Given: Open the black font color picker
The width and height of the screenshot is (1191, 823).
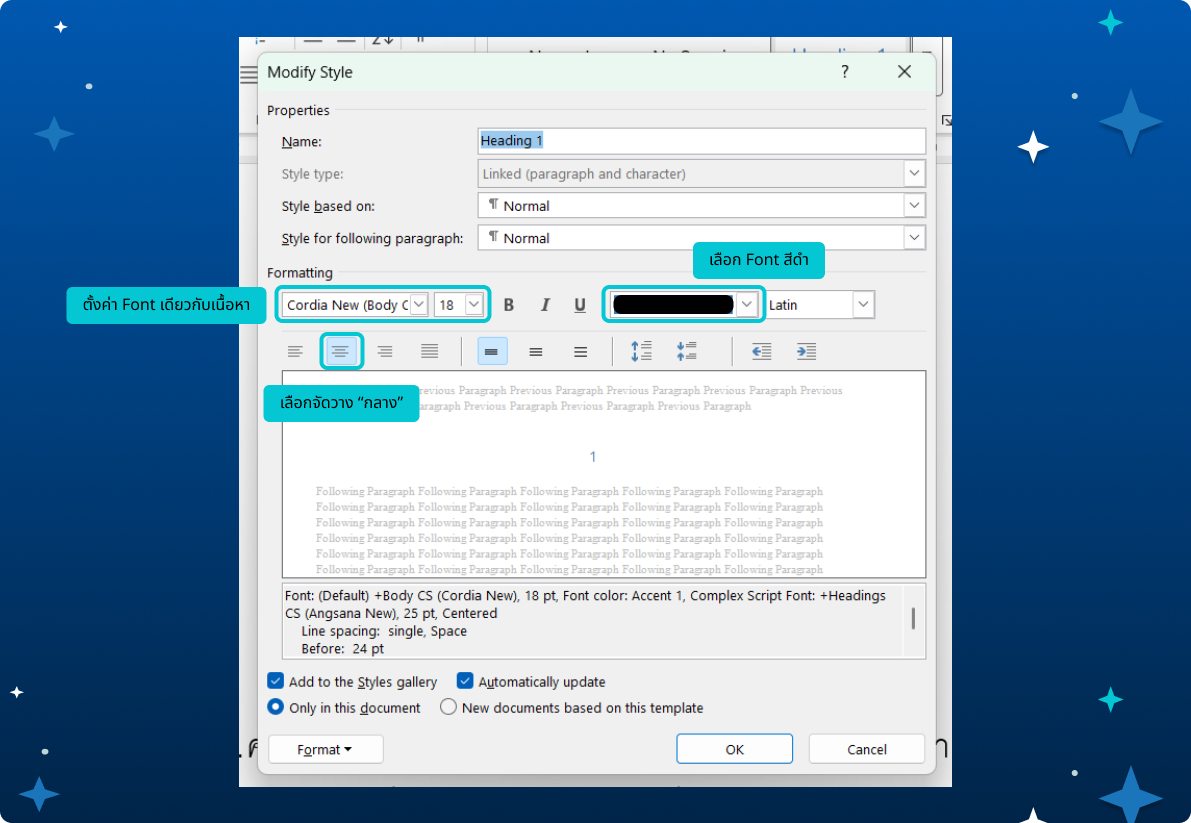Looking at the screenshot, I should coord(746,305).
